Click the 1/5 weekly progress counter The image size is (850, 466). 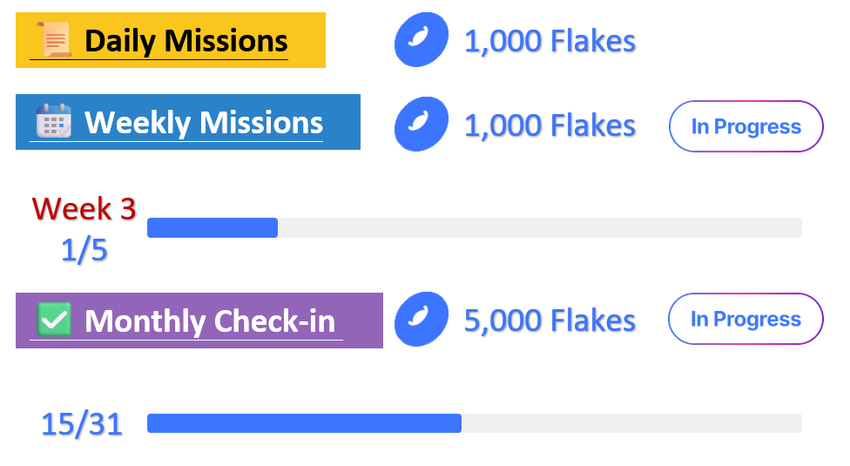coord(84,249)
